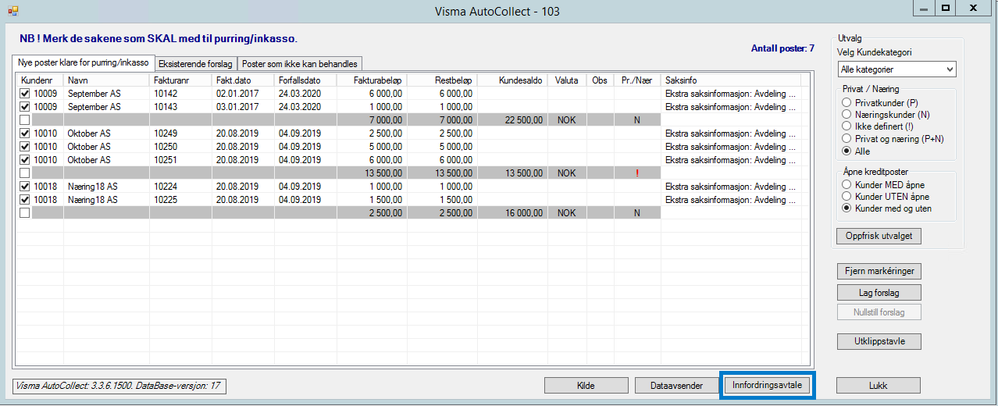Click the Obs column header
Viewport: 998px width, 406px height.
click(600, 81)
